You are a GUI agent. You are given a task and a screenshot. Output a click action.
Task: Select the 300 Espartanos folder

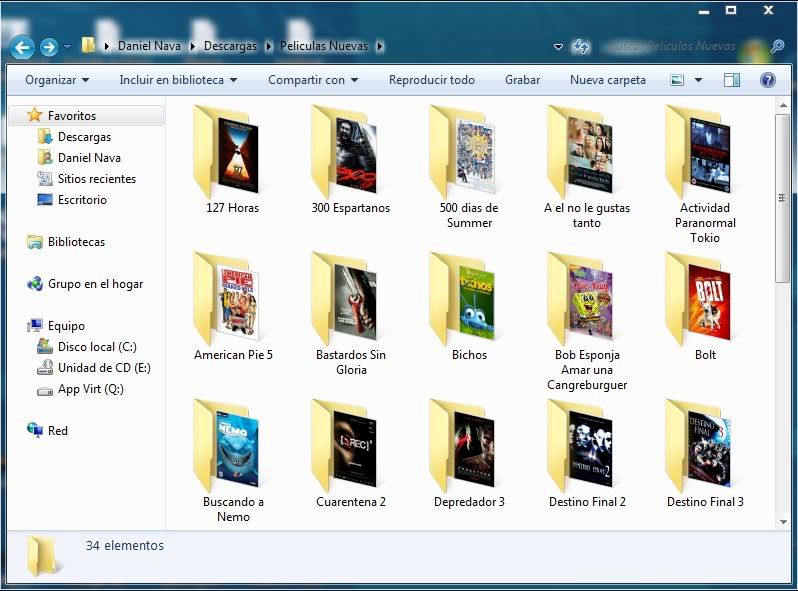351,159
